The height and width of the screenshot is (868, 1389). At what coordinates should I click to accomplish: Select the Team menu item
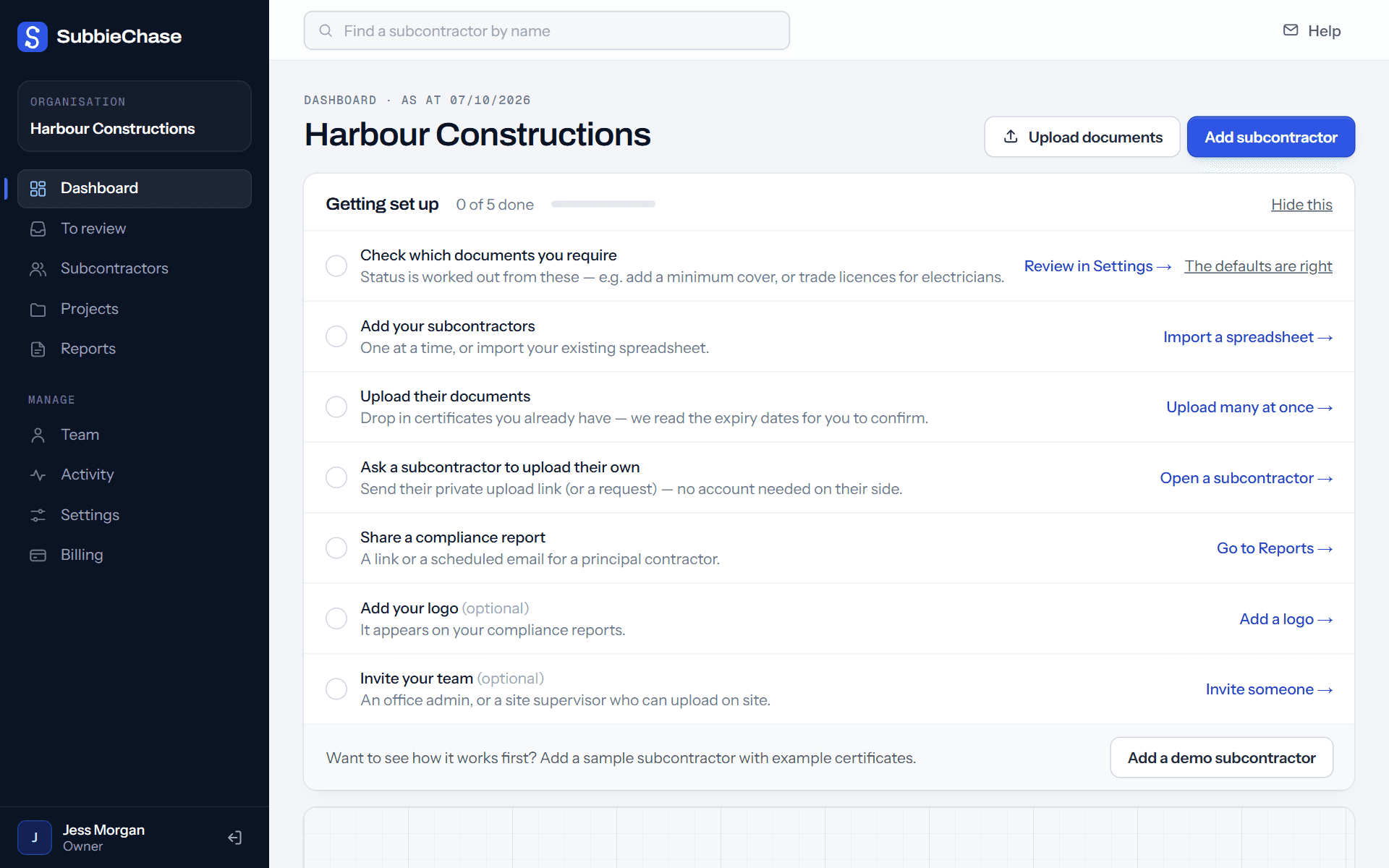pos(135,435)
